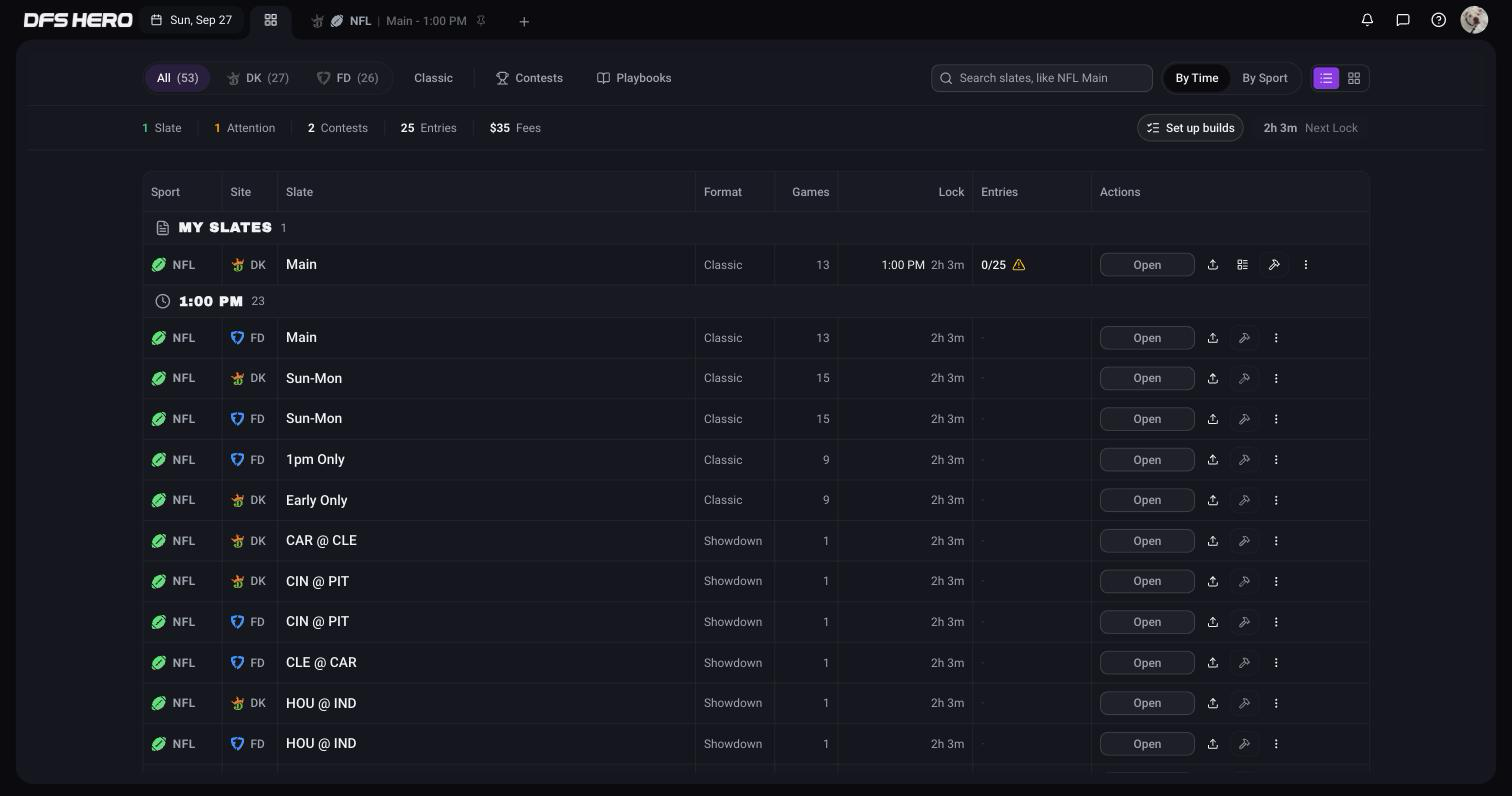This screenshot has width=1512, height=796.
Task: Filter slates to FD (26)
Action: coord(347,78)
